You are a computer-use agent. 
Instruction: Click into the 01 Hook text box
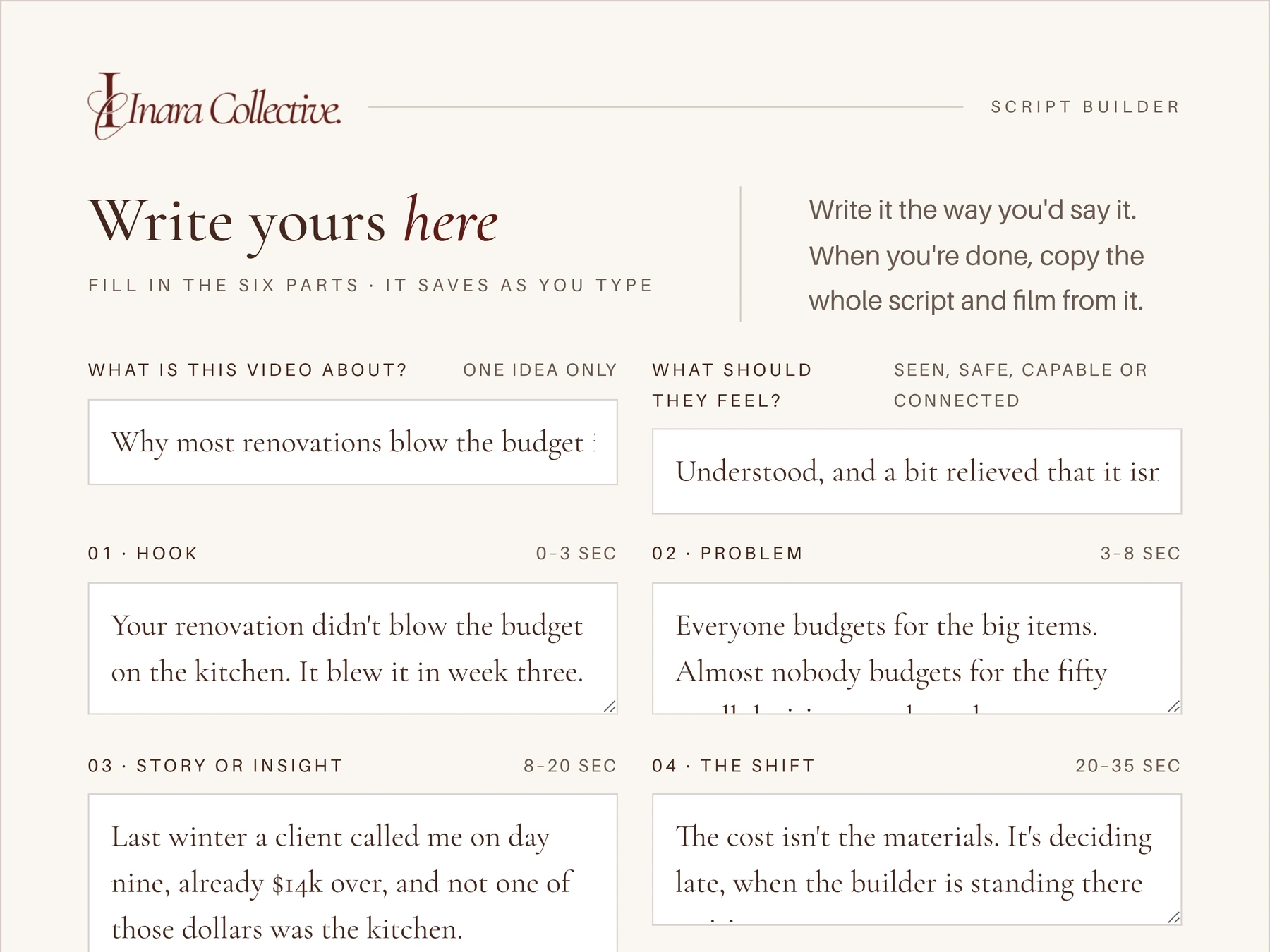tap(353, 649)
